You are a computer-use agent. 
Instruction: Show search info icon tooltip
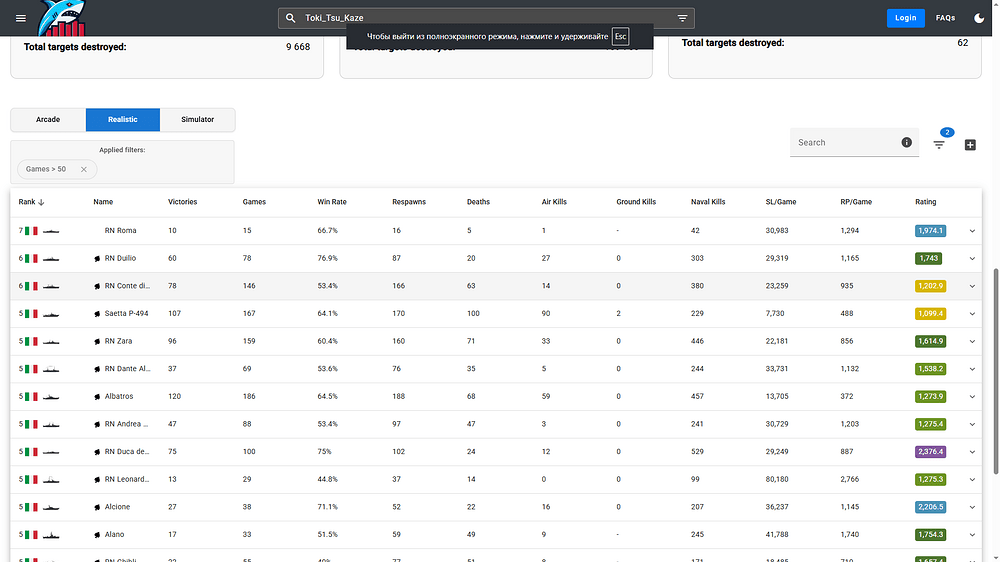906,142
